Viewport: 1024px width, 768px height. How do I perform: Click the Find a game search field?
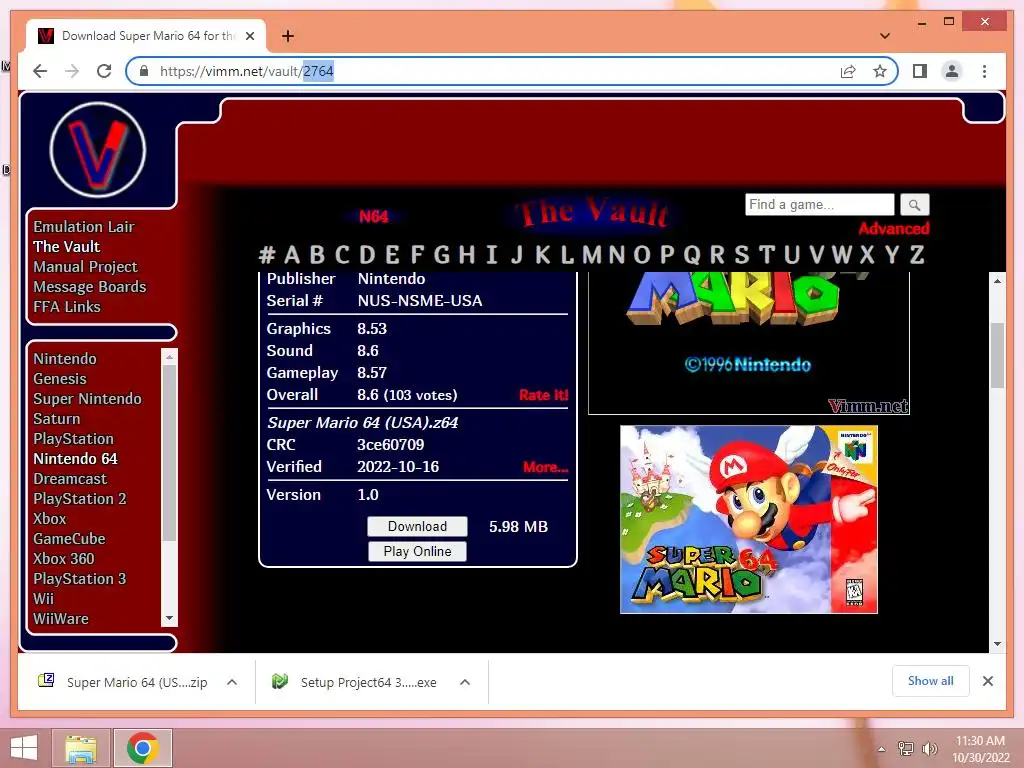[x=820, y=204]
